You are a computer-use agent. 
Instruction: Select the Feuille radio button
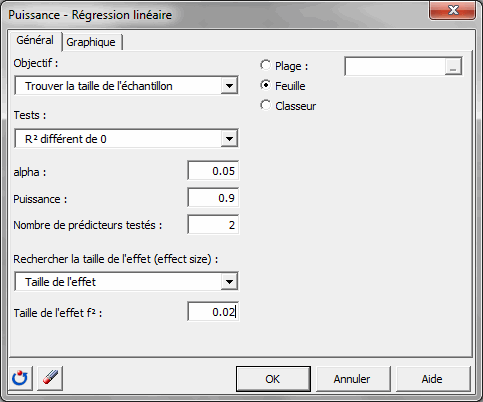pyautogui.click(x=266, y=85)
